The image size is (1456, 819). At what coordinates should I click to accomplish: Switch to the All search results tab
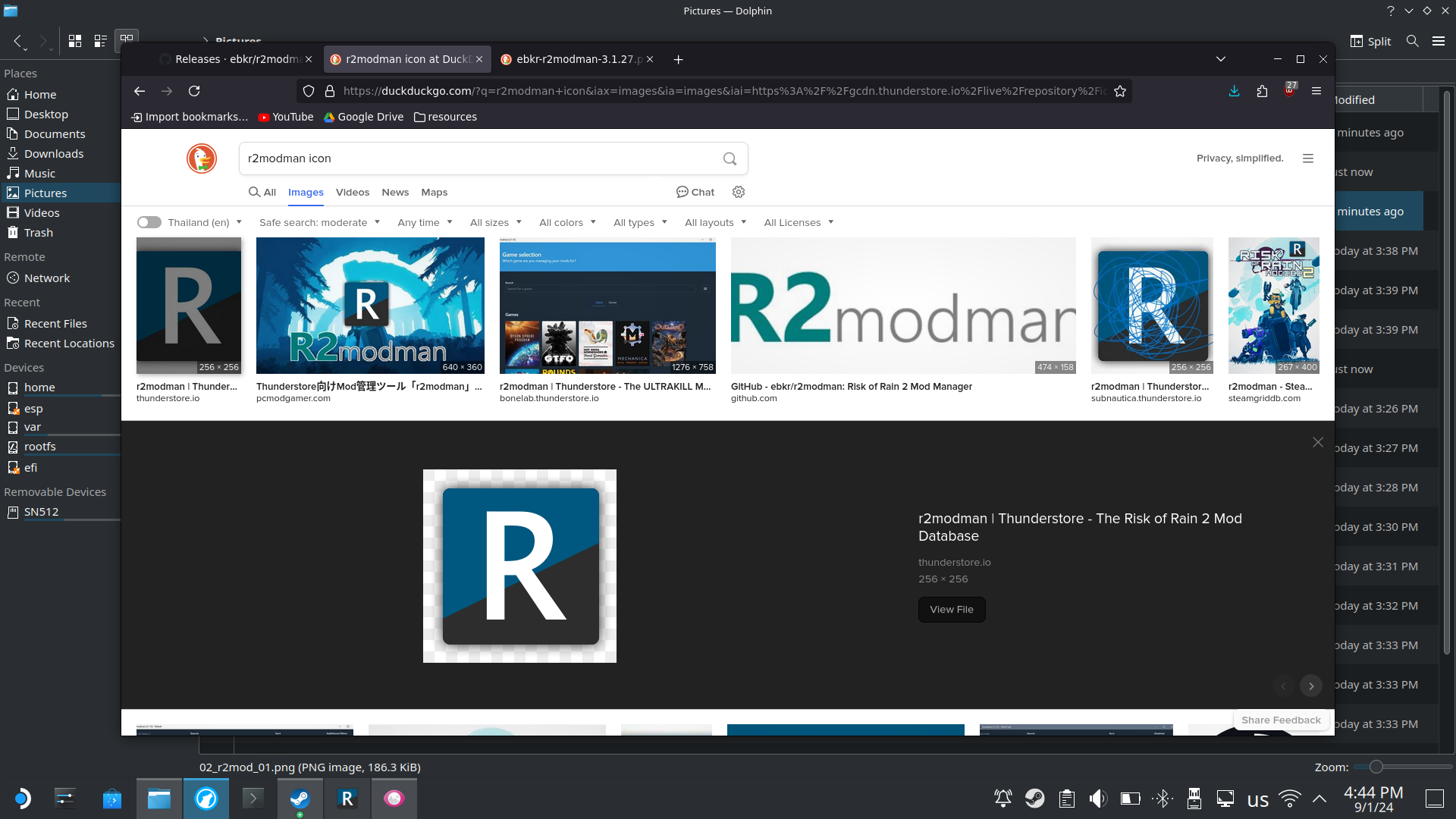[262, 192]
